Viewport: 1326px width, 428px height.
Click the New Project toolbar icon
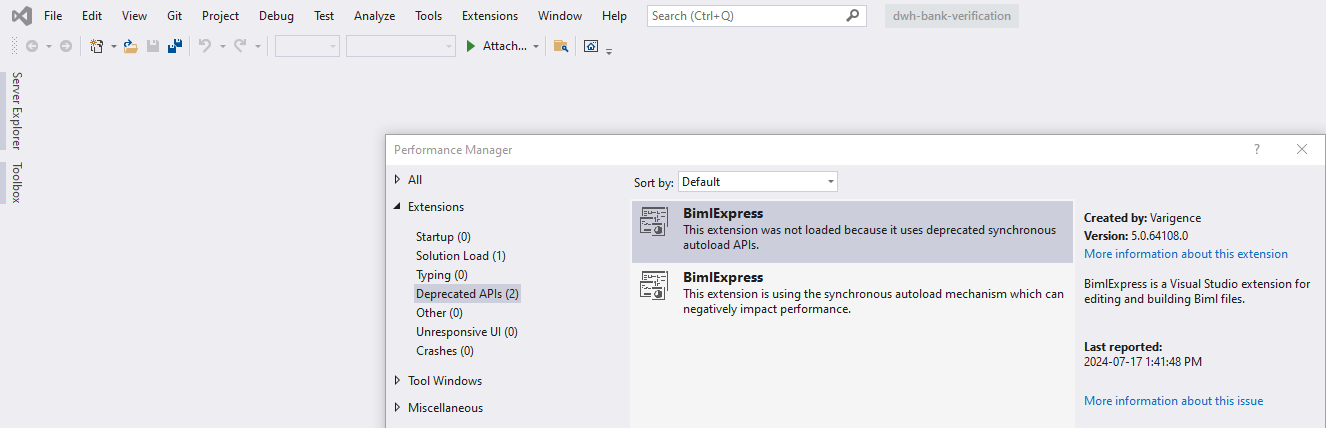pos(97,46)
